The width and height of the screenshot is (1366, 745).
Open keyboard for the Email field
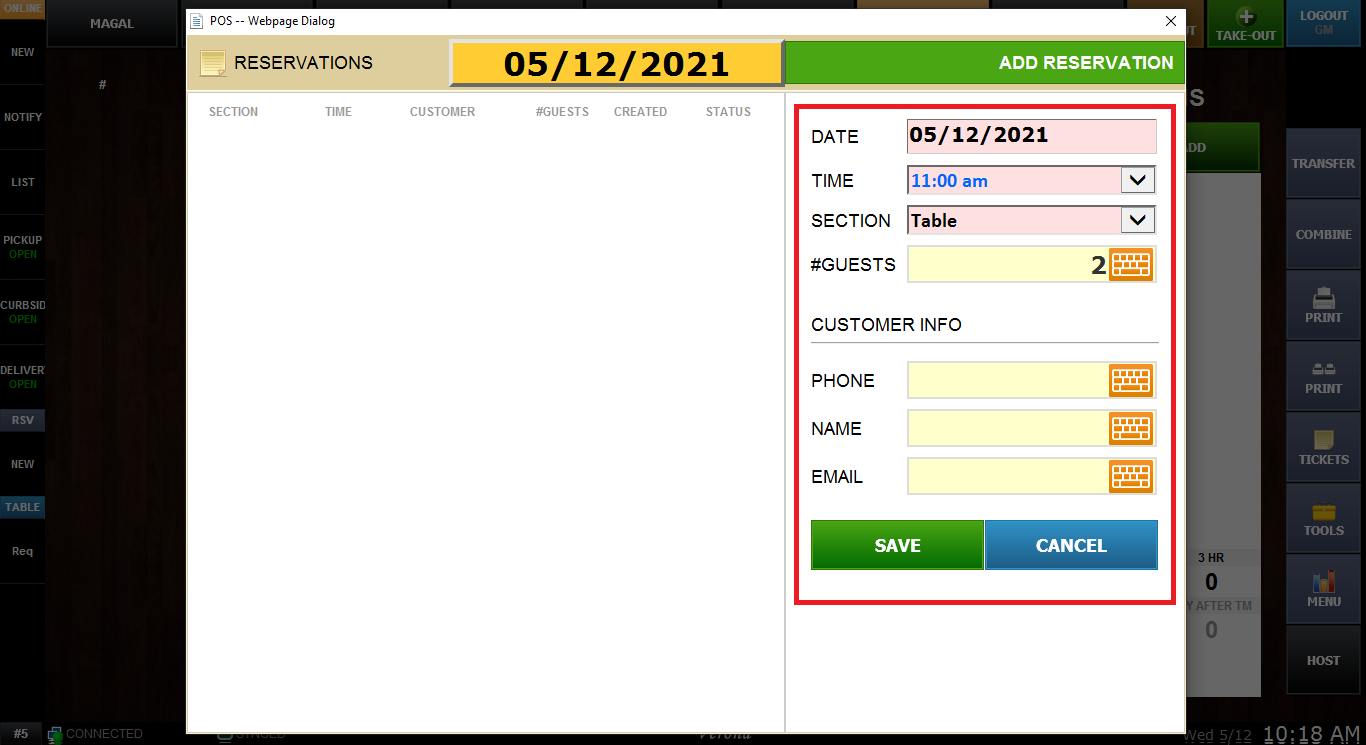tap(1131, 476)
